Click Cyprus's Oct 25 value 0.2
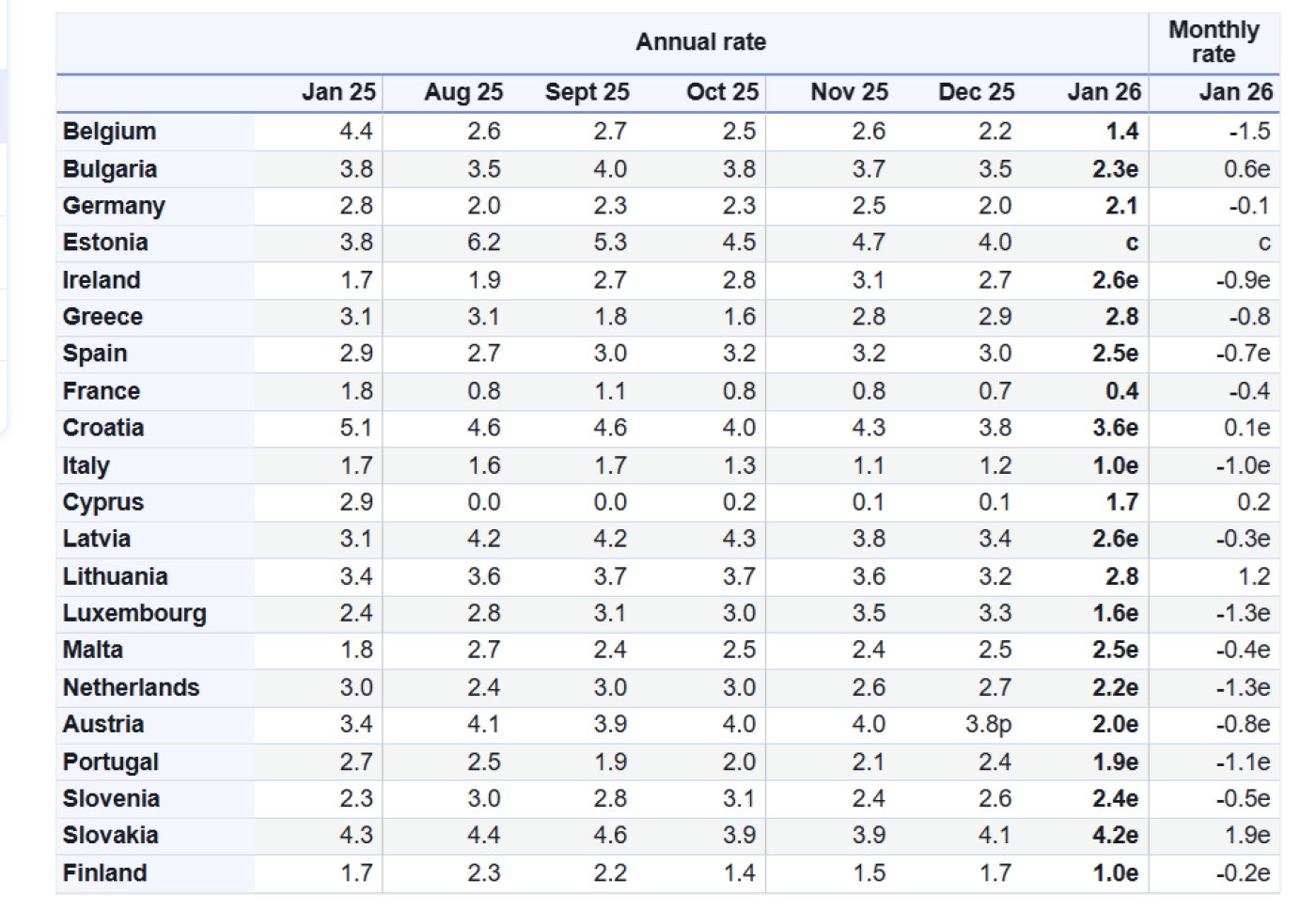Image resolution: width=1316 pixels, height=911 pixels. point(739,503)
